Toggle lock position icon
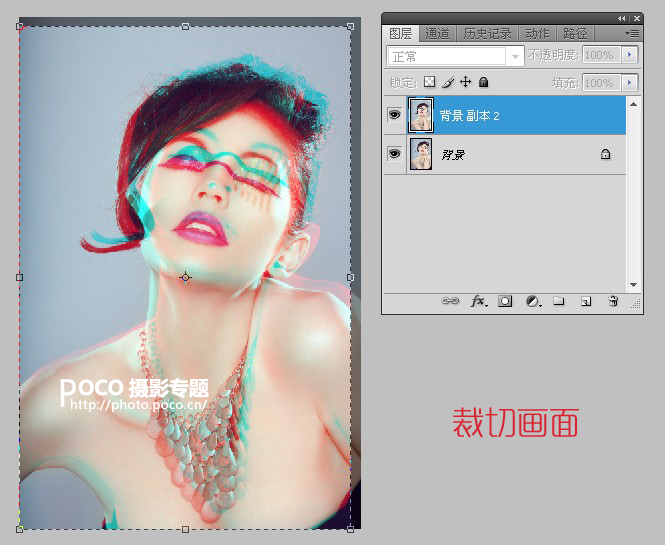665x545 pixels. 466,82
